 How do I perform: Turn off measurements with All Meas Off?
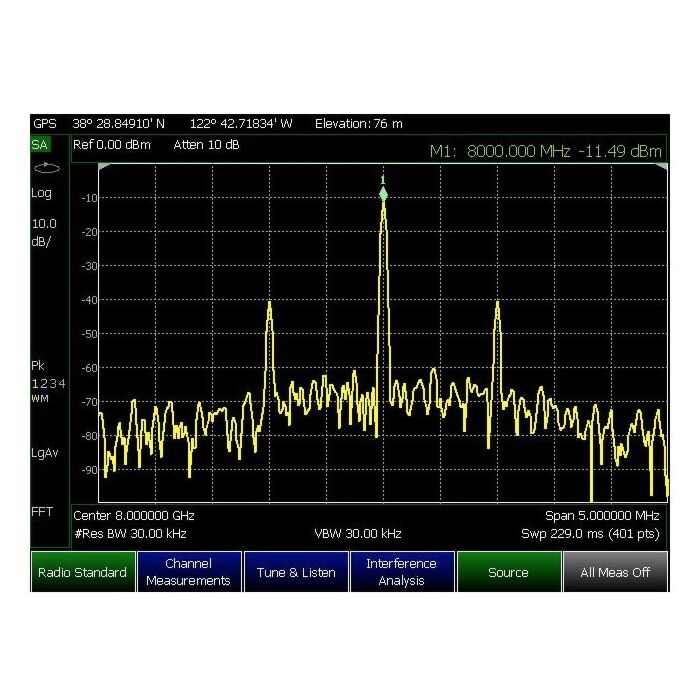pyautogui.click(x=615, y=572)
